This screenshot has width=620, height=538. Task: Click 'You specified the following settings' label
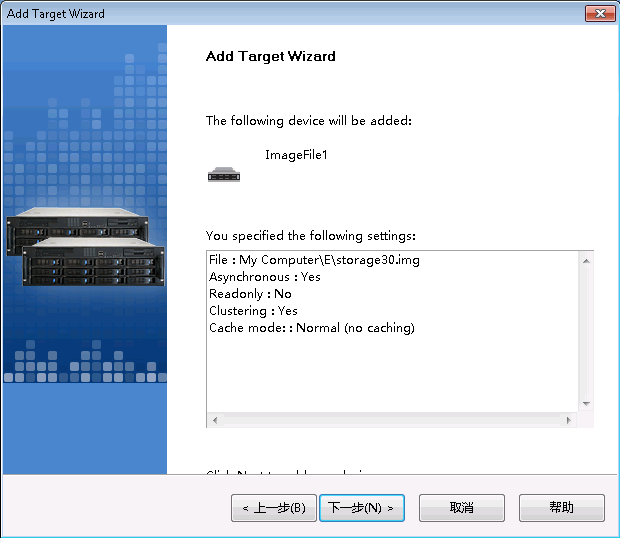310,236
